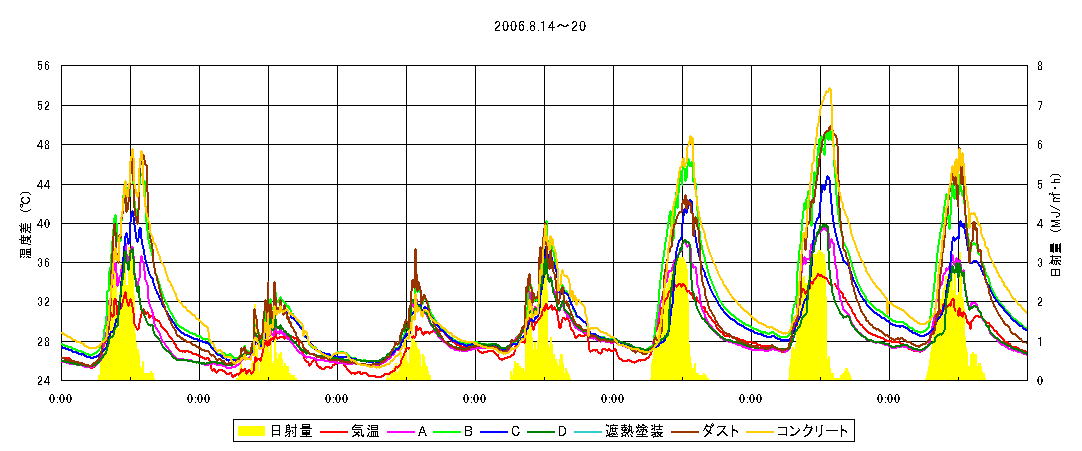Click the ダスト legend label

720,432
